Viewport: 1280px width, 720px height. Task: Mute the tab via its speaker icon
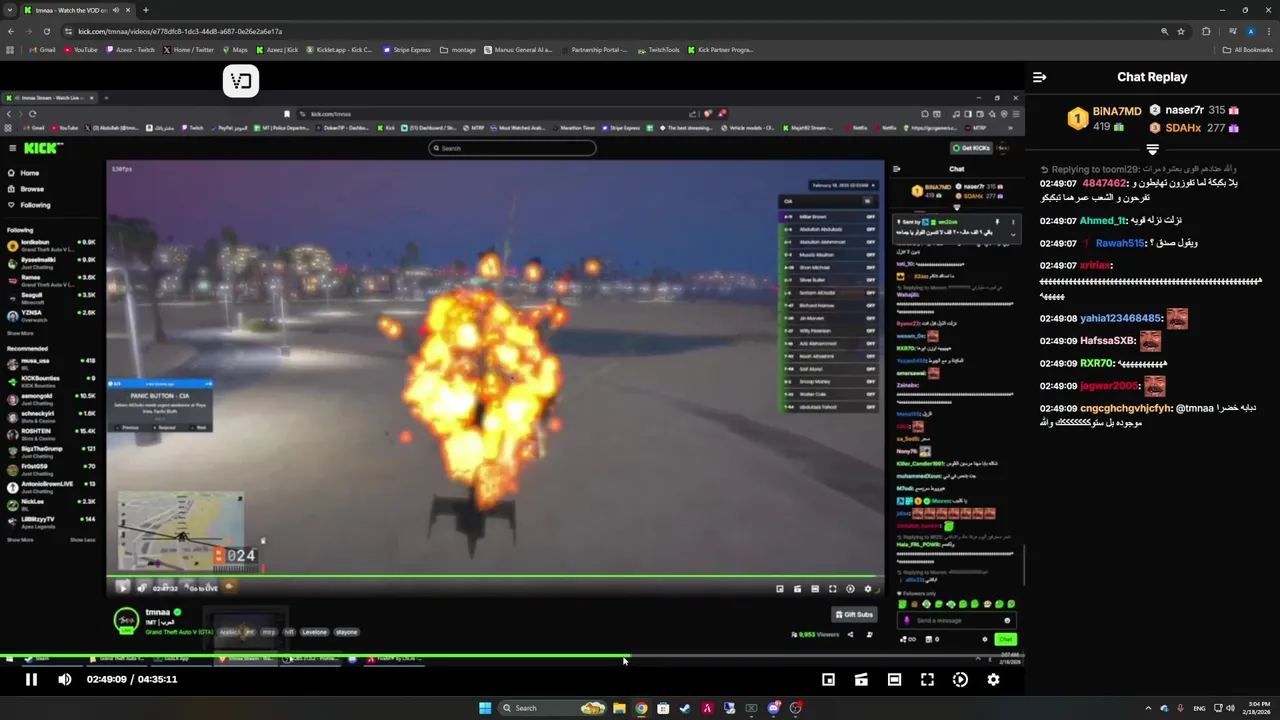point(116,10)
